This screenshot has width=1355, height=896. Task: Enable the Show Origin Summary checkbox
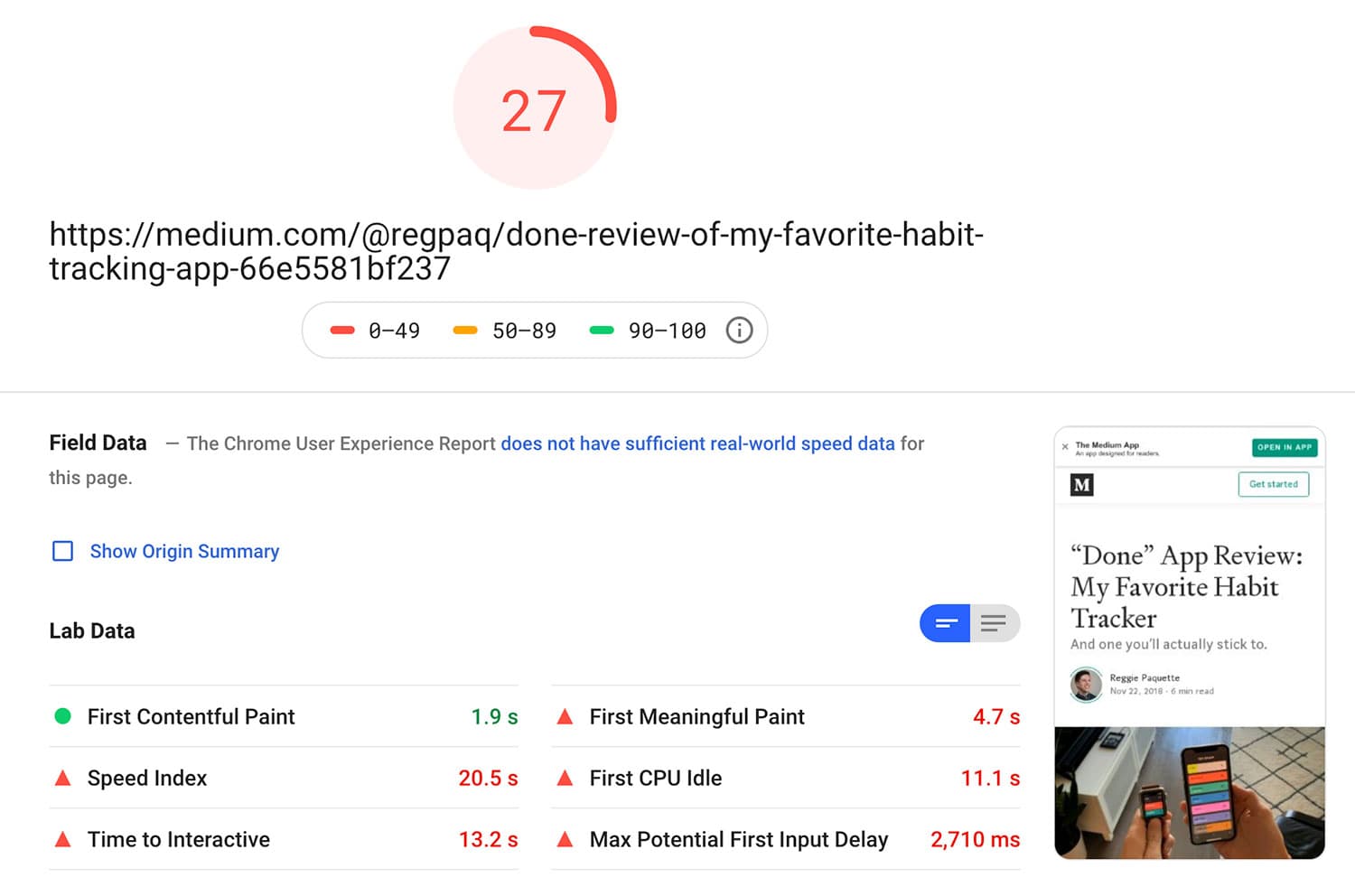tap(62, 551)
